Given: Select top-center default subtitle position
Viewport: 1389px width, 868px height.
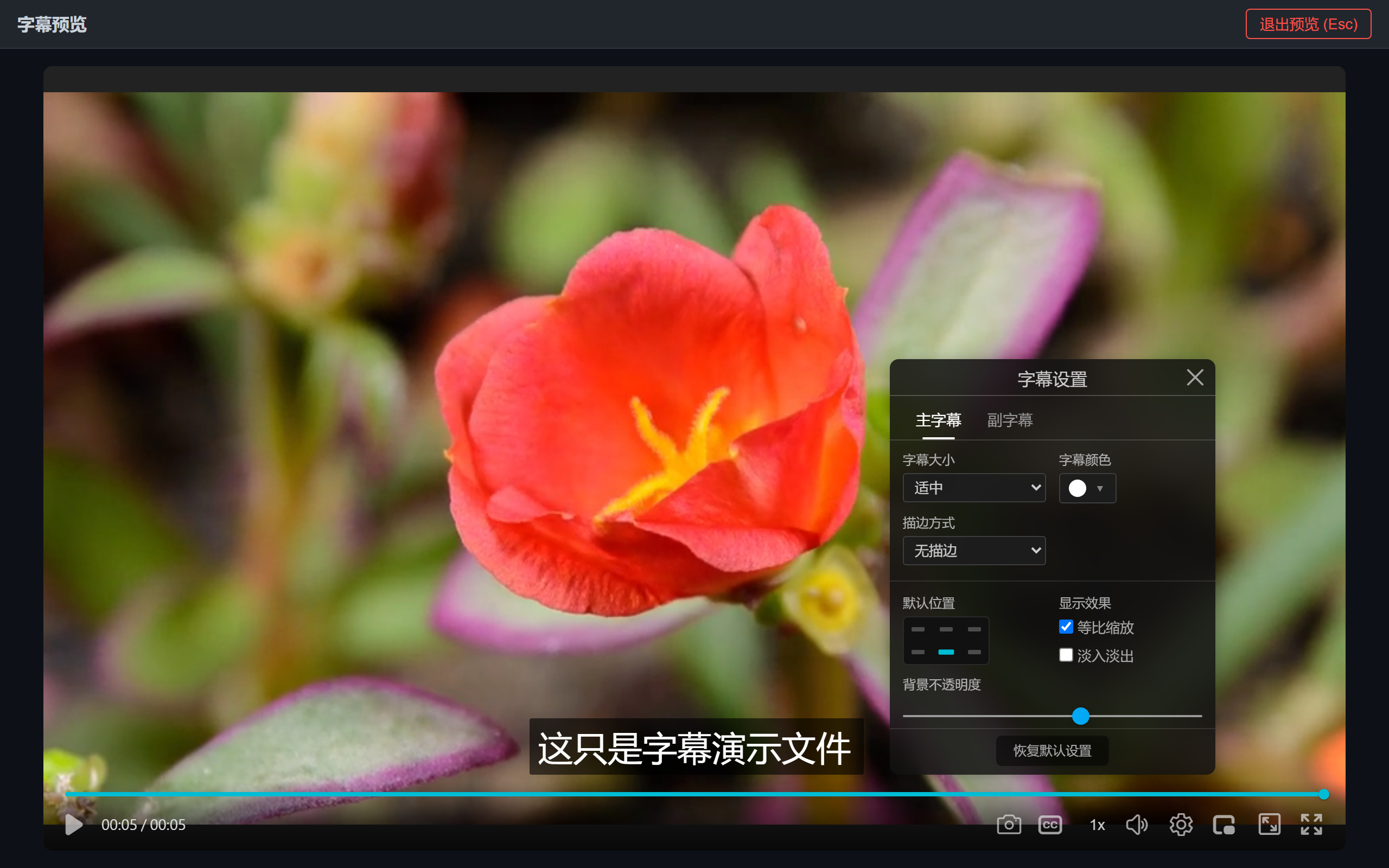Looking at the screenshot, I should (x=946, y=629).
